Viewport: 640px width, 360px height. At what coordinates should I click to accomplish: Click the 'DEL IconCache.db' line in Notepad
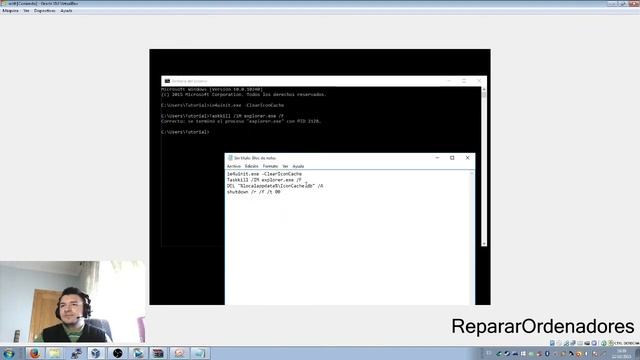[x=275, y=186]
